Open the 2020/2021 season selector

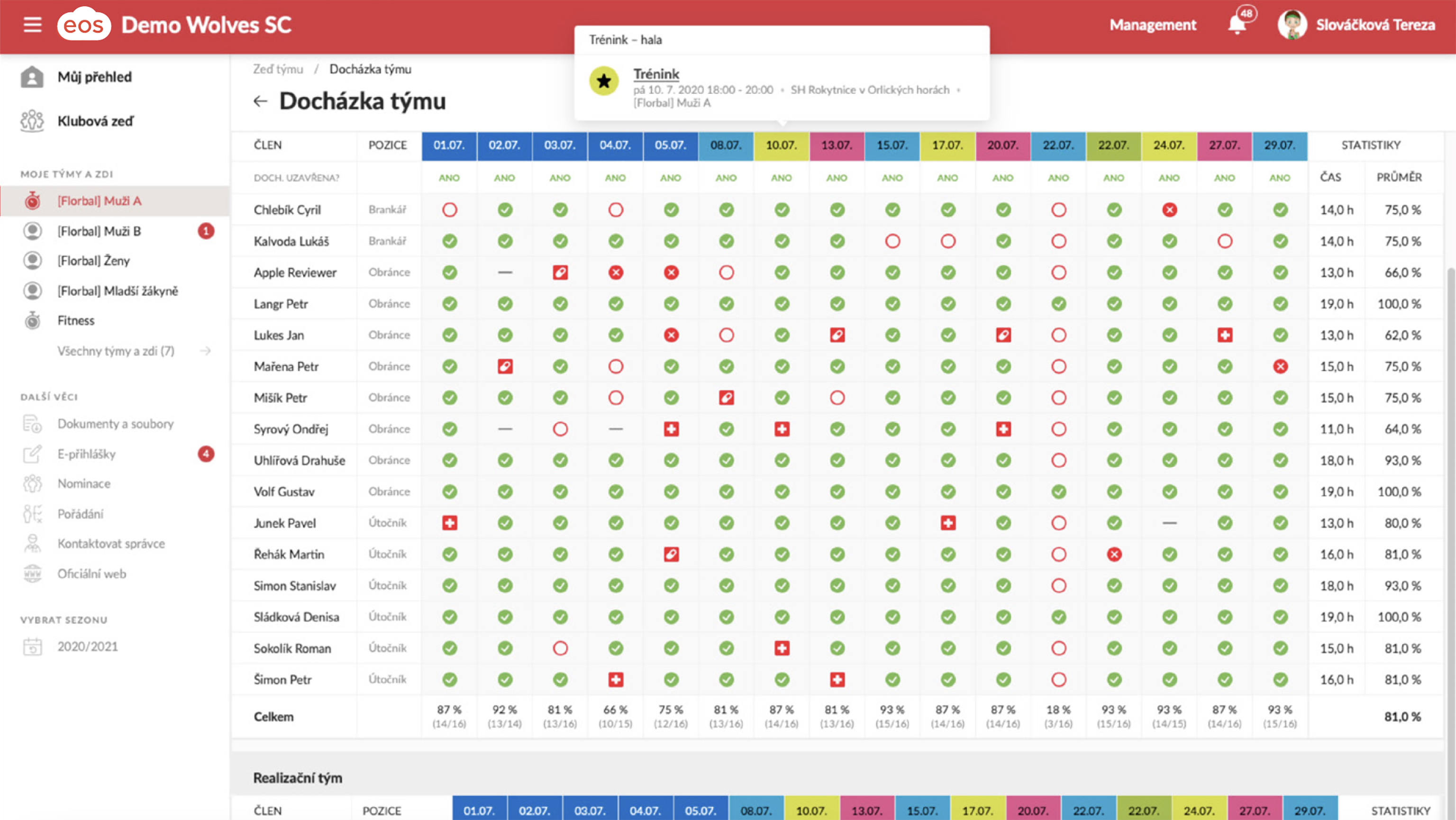87,647
